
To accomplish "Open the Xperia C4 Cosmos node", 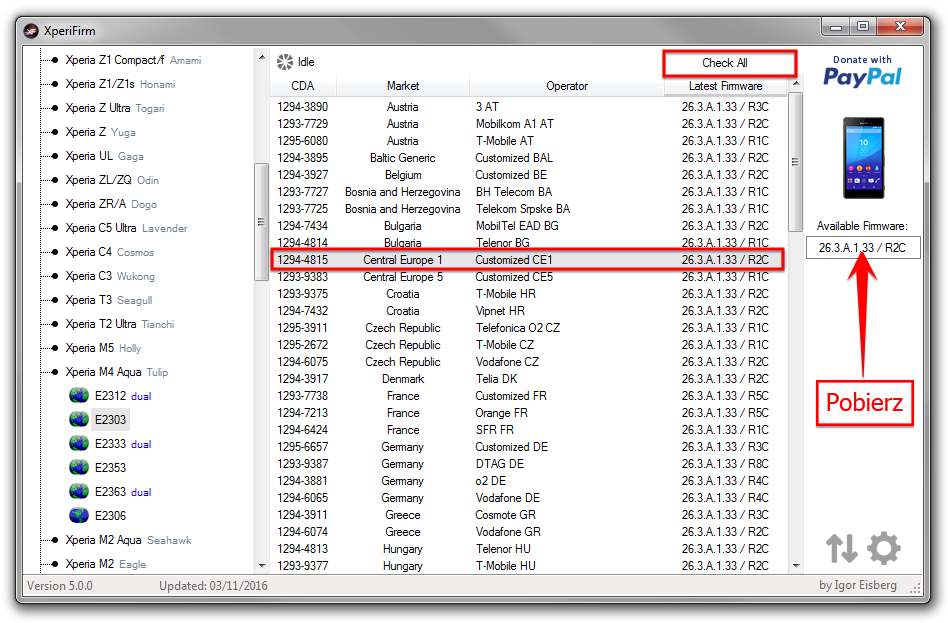I will coord(109,252).
